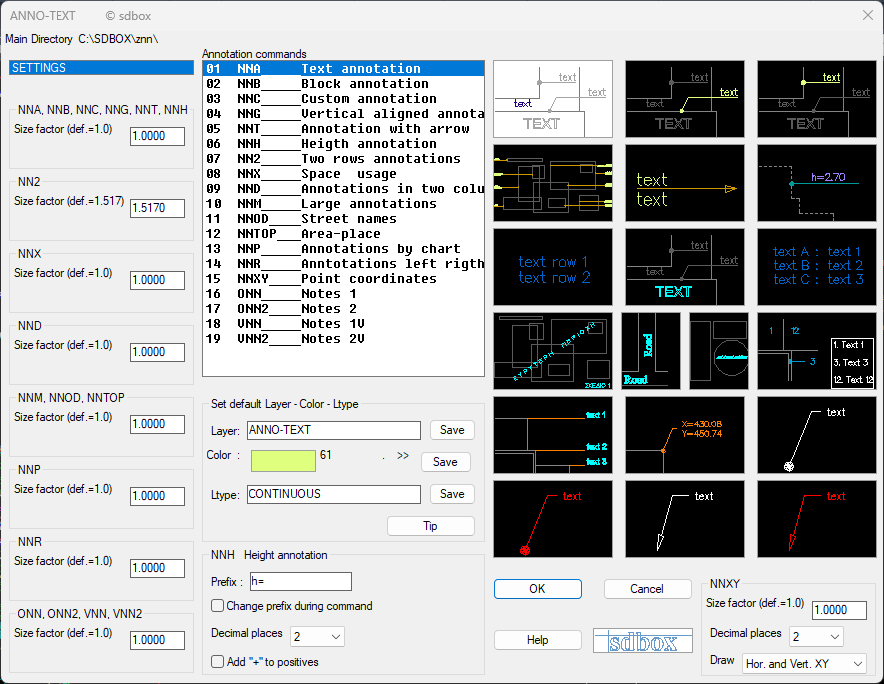
Task: Click the SETTINGS header bar
Action: coord(101,68)
